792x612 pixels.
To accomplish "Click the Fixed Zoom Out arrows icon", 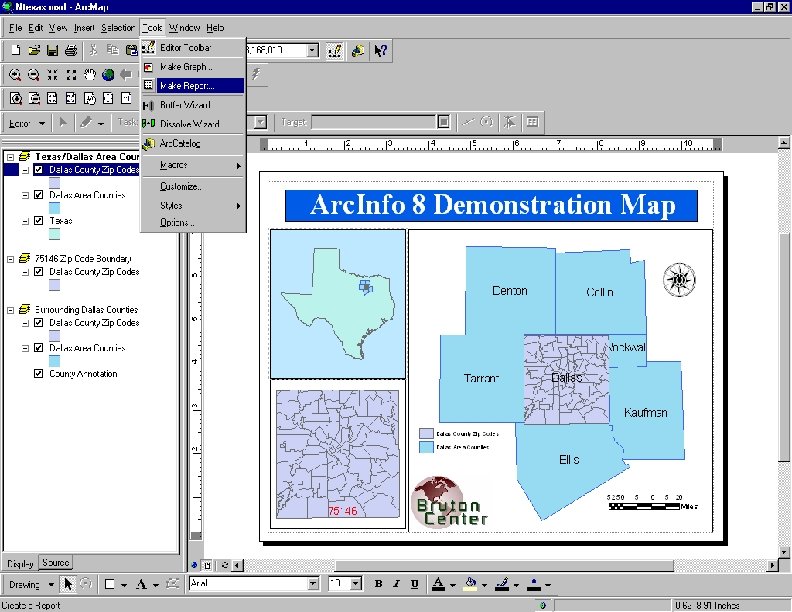I will point(71,75).
